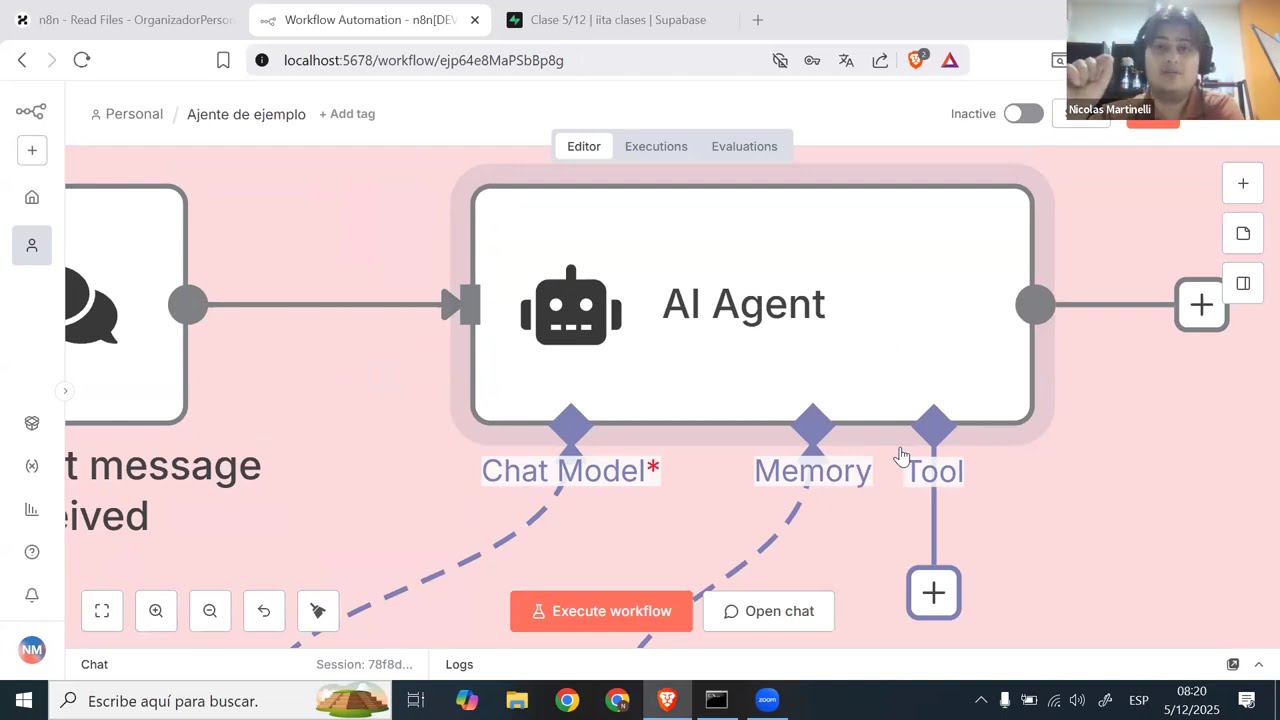The width and height of the screenshot is (1280, 720).
Task: Add next node after AI Agent output
Action: point(1201,305)
